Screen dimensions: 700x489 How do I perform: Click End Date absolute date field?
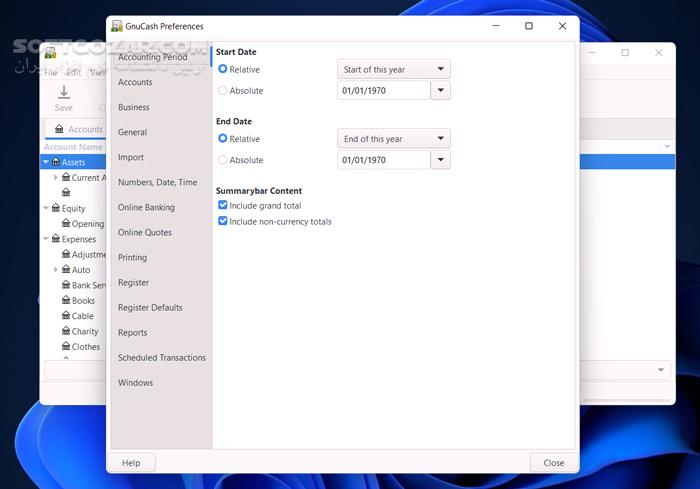tap(383, 160)
